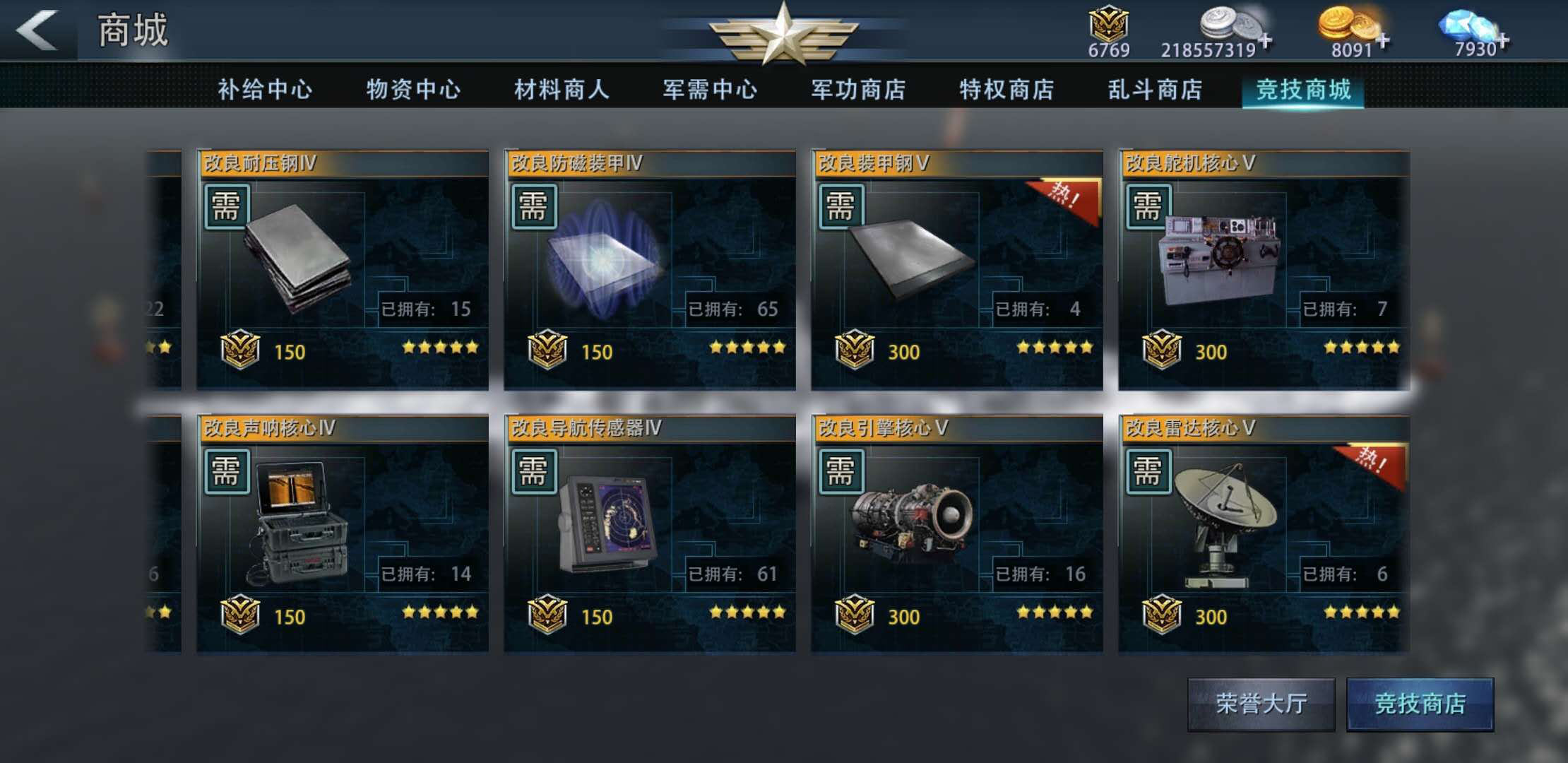
Task: Switch to 补给中心 tab
Action: pos(265,90)
